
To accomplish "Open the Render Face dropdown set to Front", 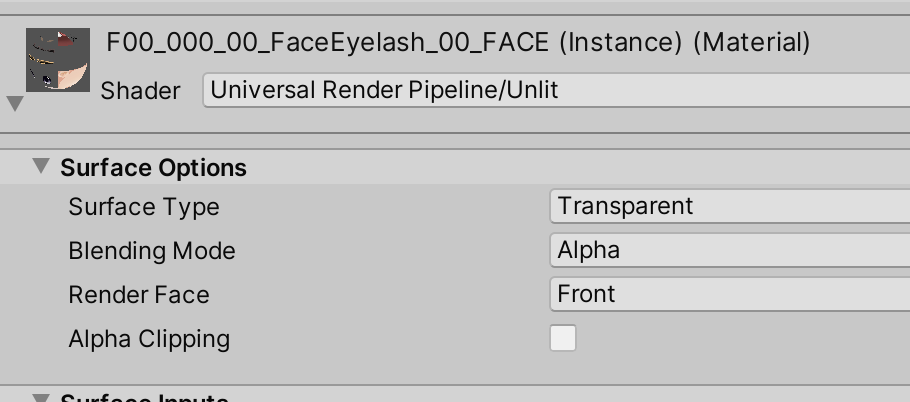I will (x=729, y=295).
